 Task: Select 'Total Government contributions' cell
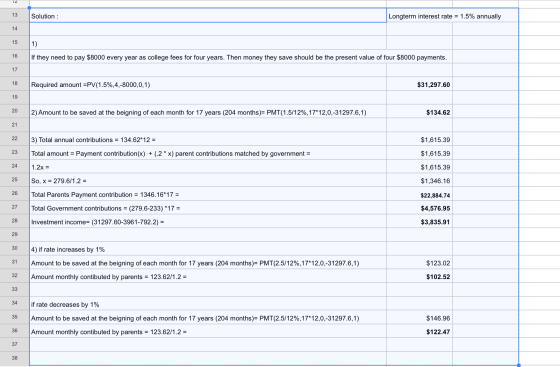208,208
